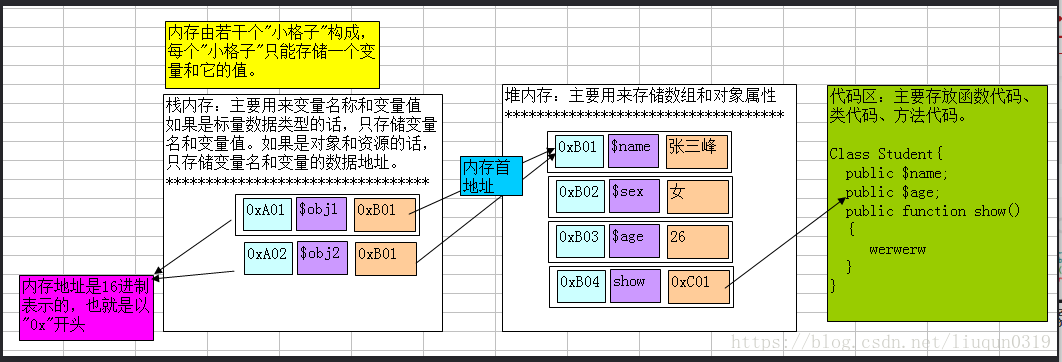Screen dimensions: 1062x362
Task: Click the "public function show()" code line
Action: (933, 212)
